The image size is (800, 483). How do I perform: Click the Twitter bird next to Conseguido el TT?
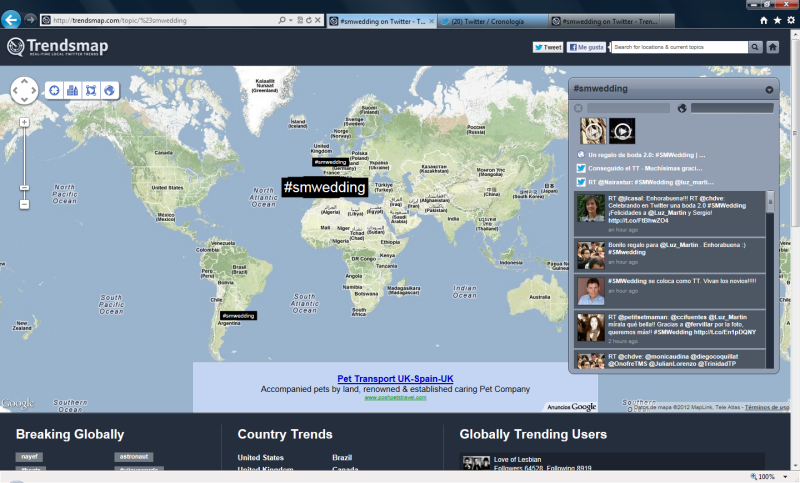tap(581, 168)
